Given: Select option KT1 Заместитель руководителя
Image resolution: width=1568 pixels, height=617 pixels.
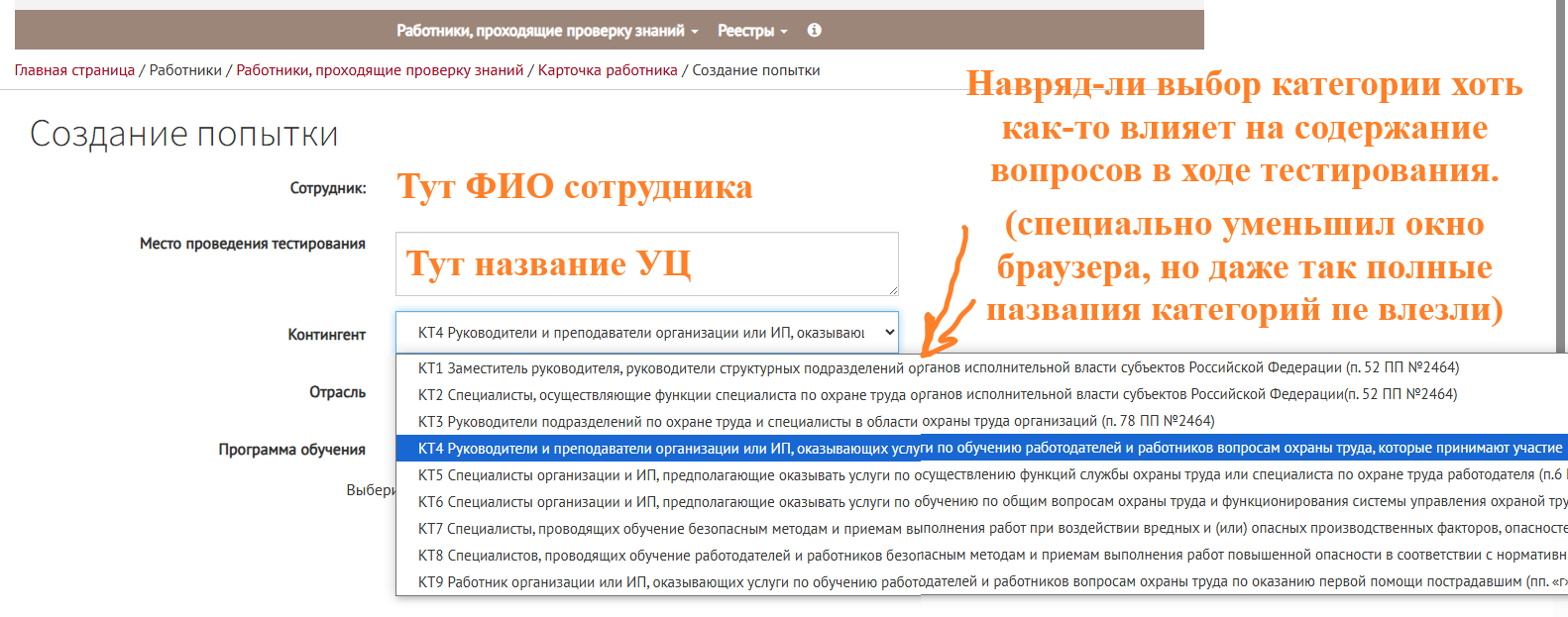Looking at the screenshot, I should tap(981, 367).
